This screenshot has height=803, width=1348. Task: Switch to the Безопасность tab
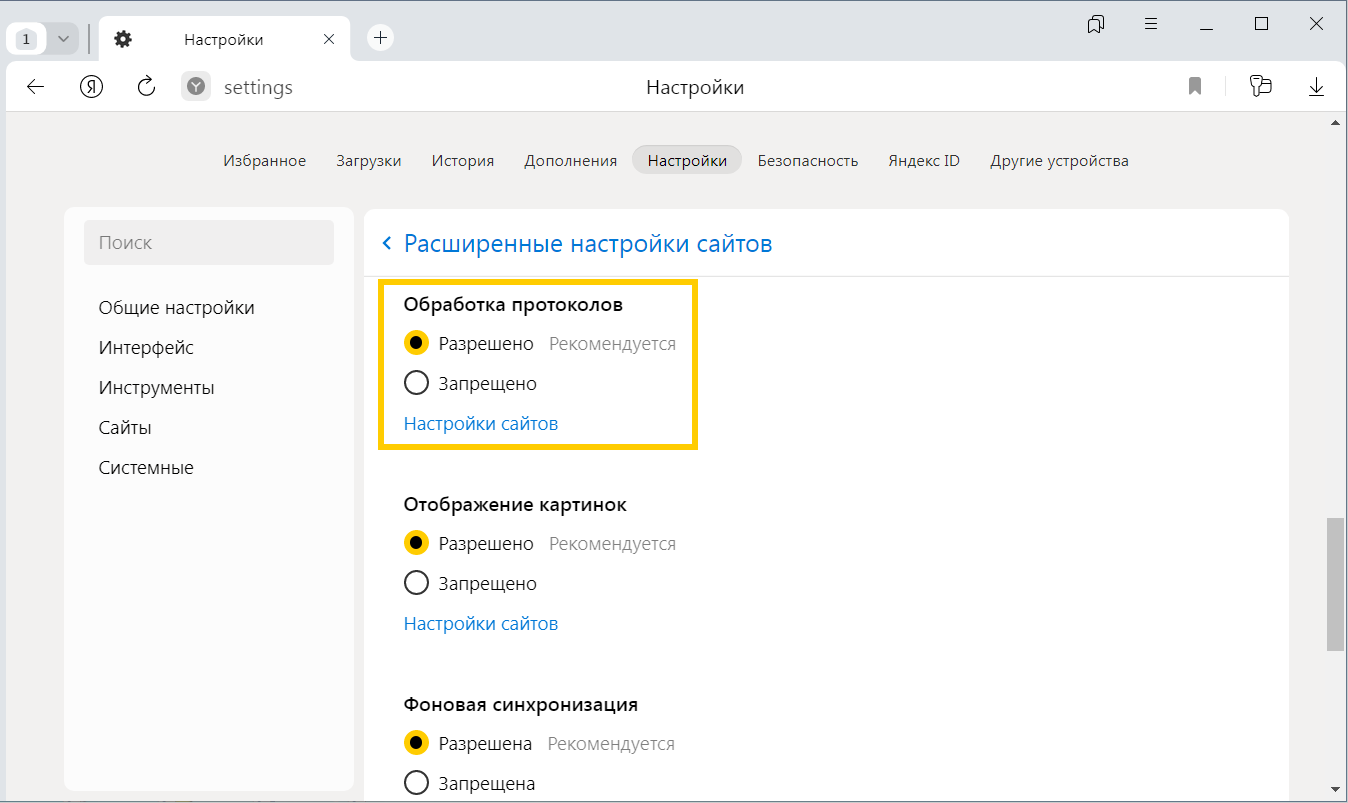point(807,160)
